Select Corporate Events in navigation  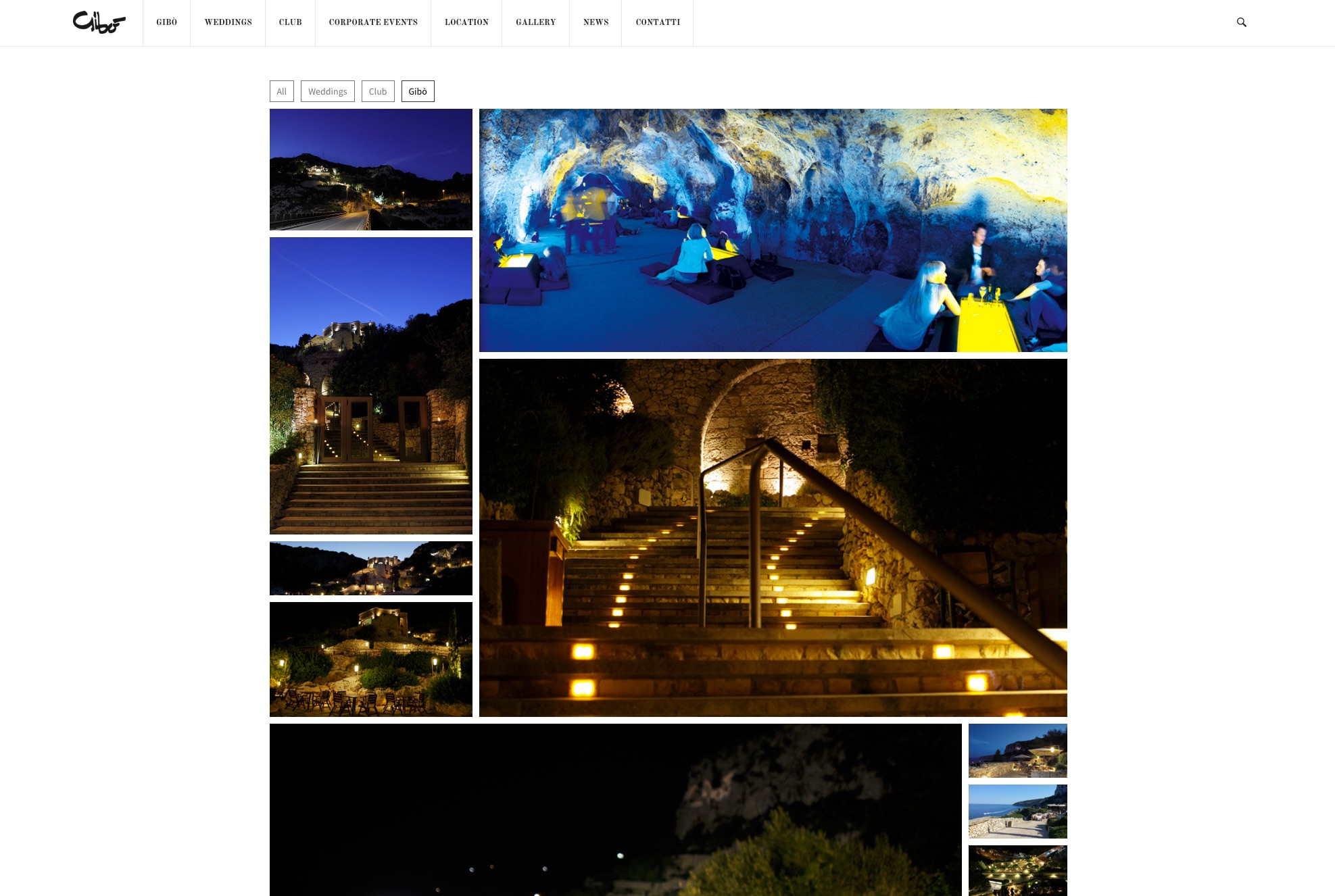373,22
